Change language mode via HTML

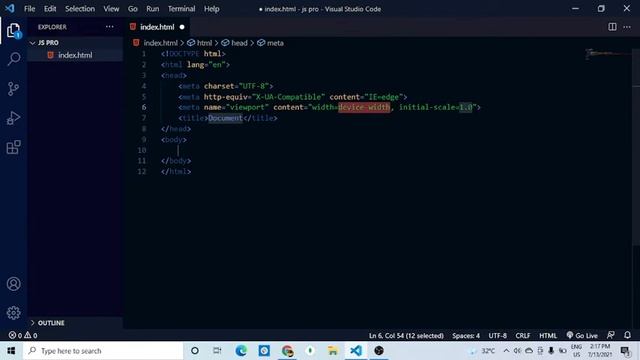click(548, 336)
